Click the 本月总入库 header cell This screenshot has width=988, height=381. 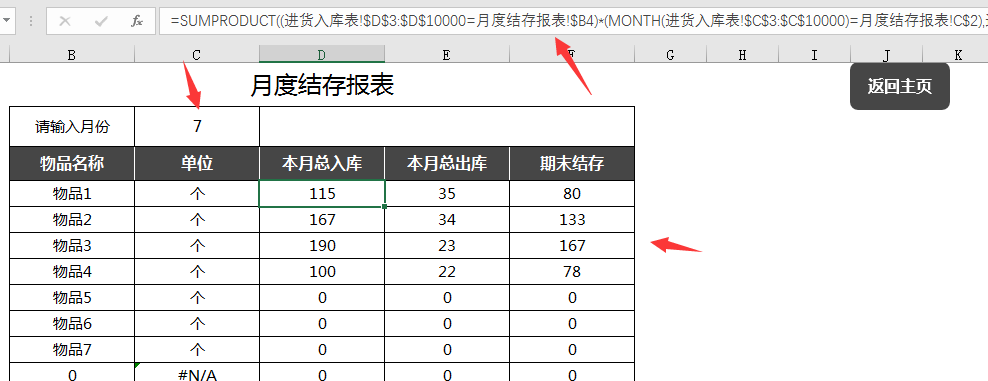tap(322, 164)
